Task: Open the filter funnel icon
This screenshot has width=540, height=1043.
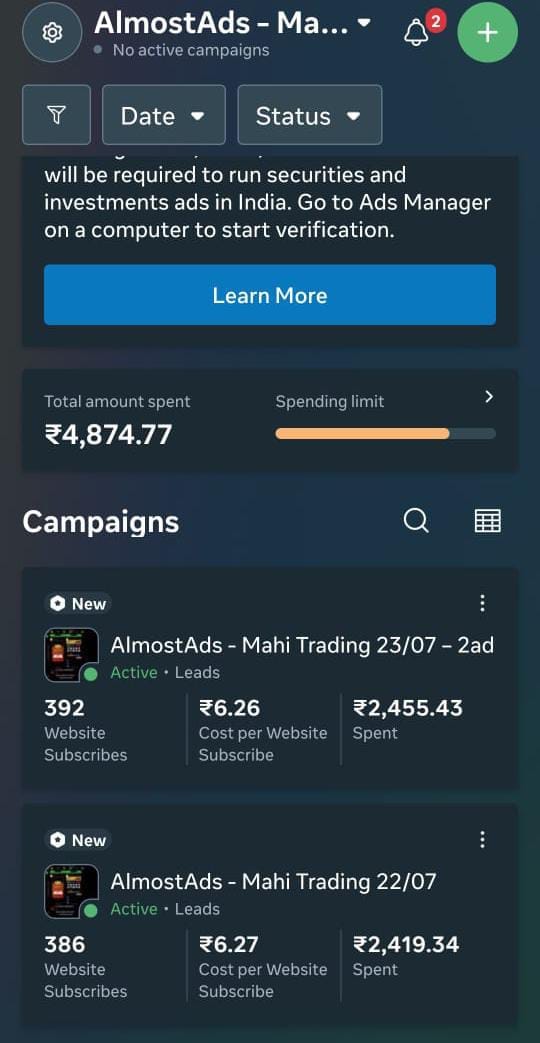Action: pyautogui.click(x=57, y=115)
